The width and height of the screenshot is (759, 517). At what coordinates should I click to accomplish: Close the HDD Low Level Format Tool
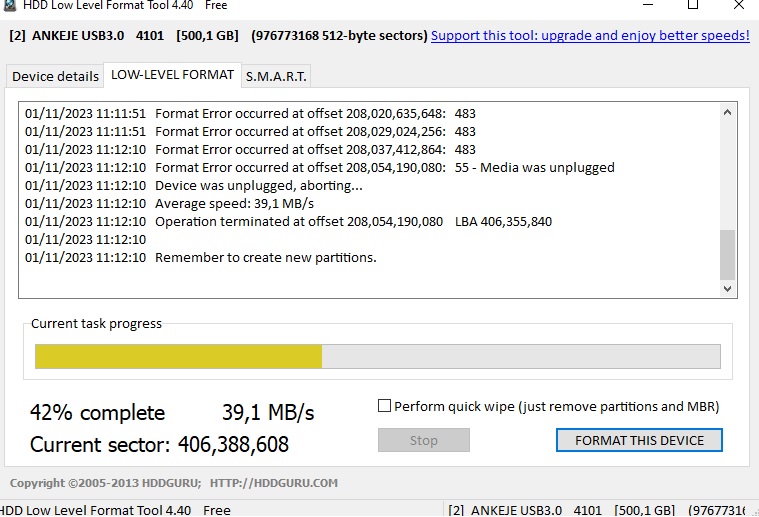point(739,5)
